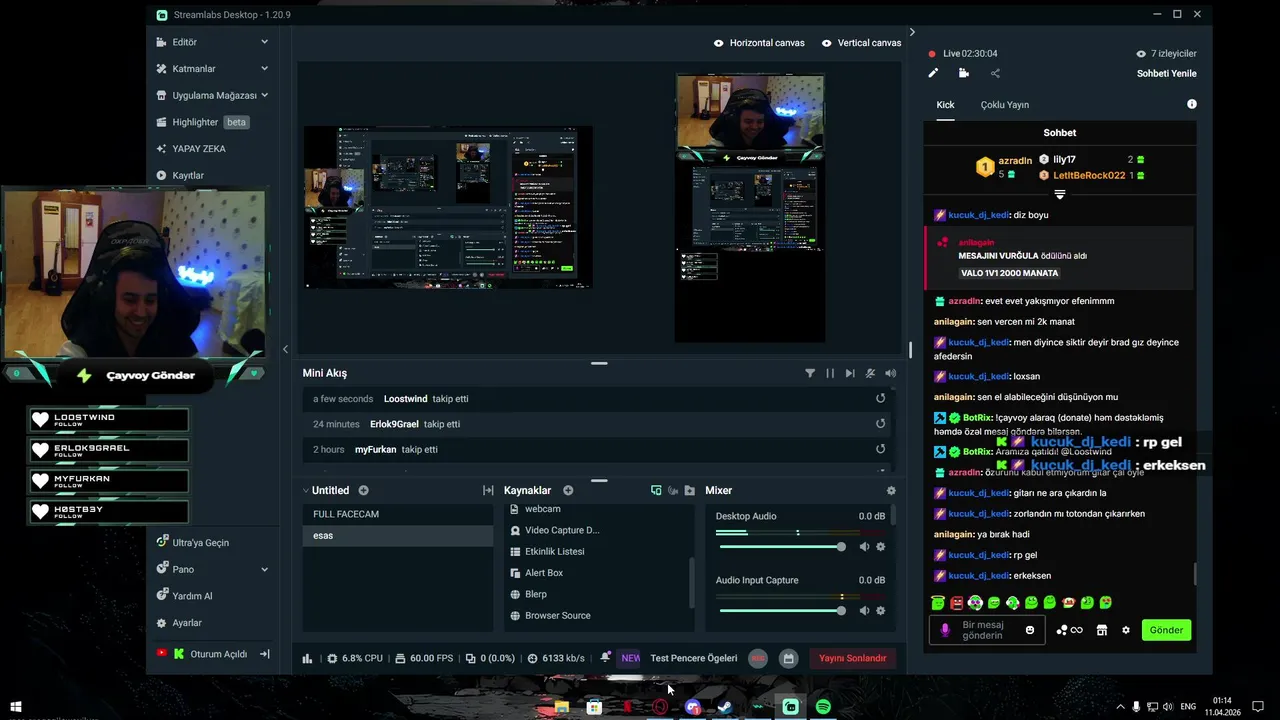Open scene transitions icon beside Kaynaklar
Viewport: 1280px width, 720px height.
pos(488,490)
